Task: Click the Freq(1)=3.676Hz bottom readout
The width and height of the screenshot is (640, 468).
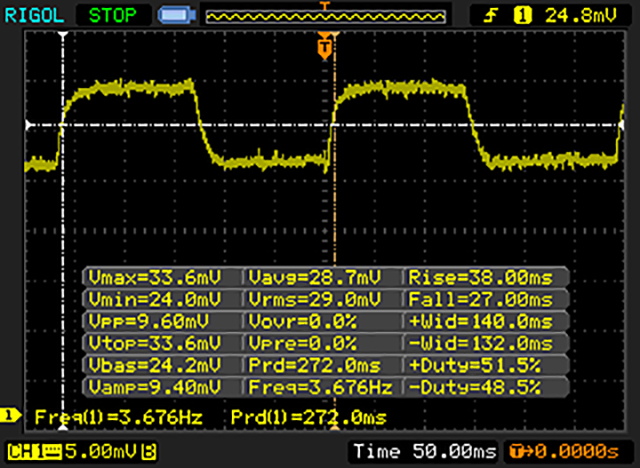Action: tap(118, 417)
